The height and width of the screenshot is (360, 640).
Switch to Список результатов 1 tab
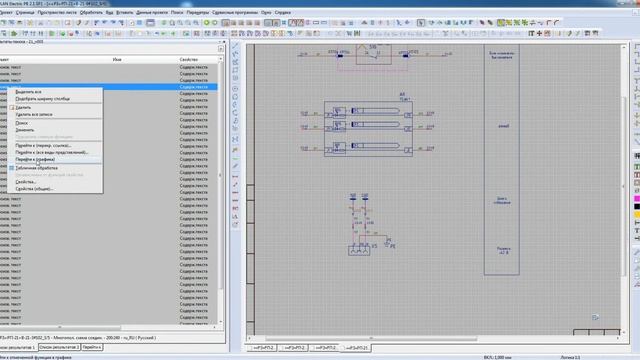(18, 347)
